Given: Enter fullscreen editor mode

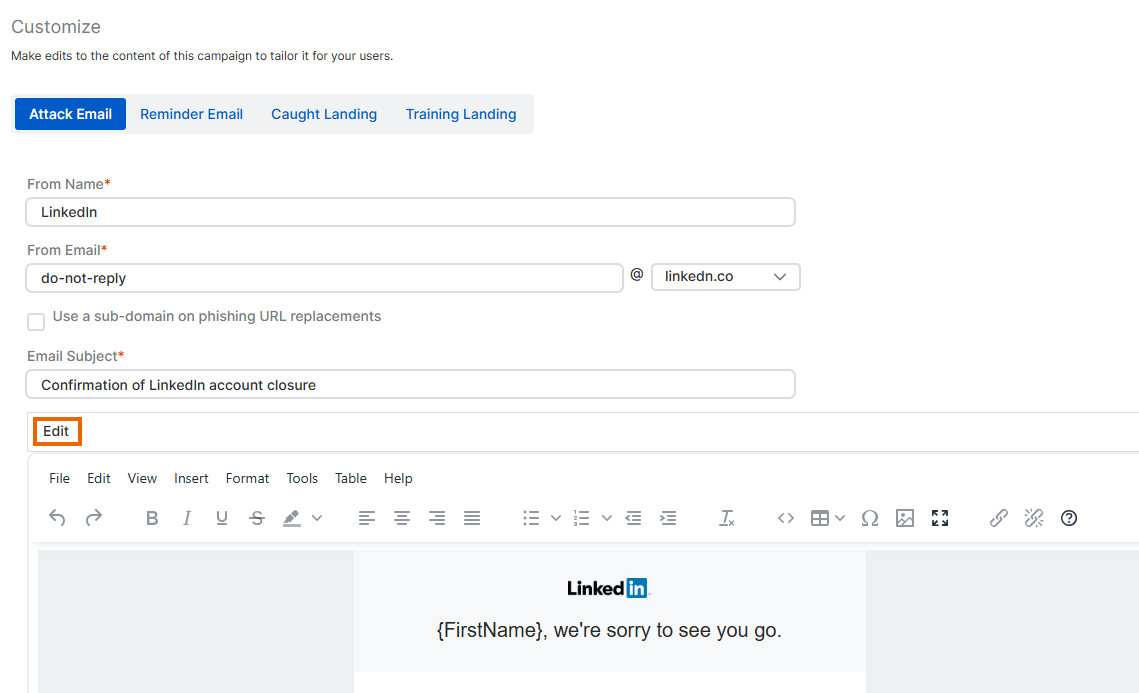Looking at the screenshot, I should click(940, 518).
